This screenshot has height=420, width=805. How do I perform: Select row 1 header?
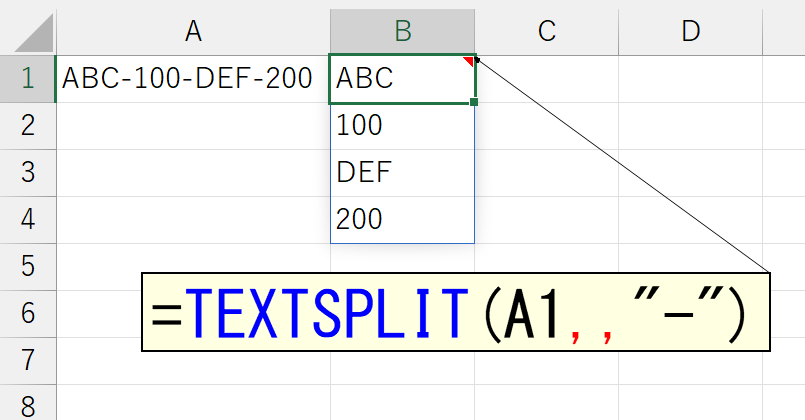(28, 79)
